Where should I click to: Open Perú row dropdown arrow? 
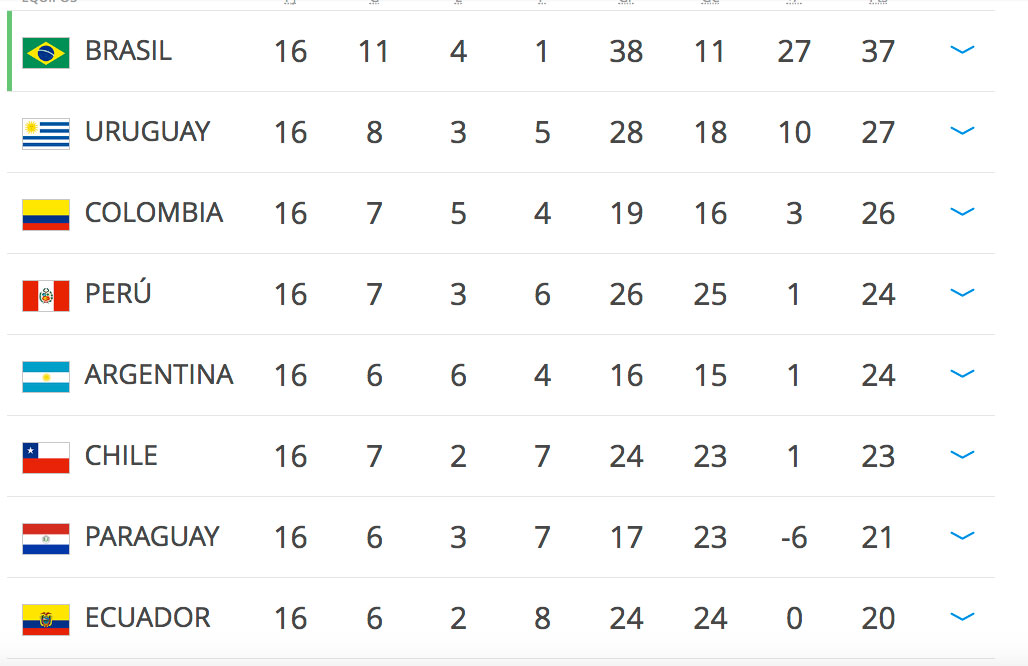962,293
